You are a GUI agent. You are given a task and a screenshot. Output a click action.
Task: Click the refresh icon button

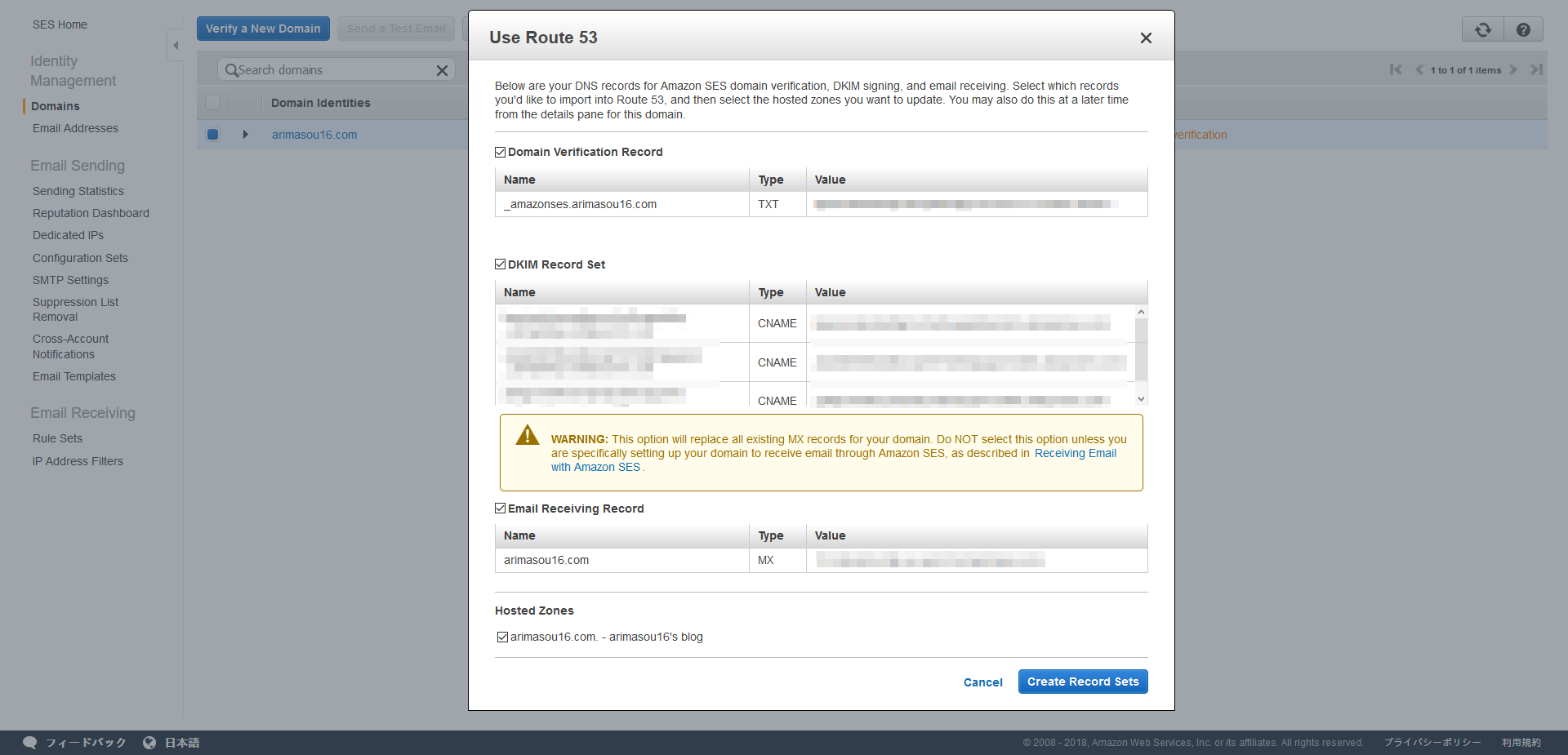[1483, 29]
